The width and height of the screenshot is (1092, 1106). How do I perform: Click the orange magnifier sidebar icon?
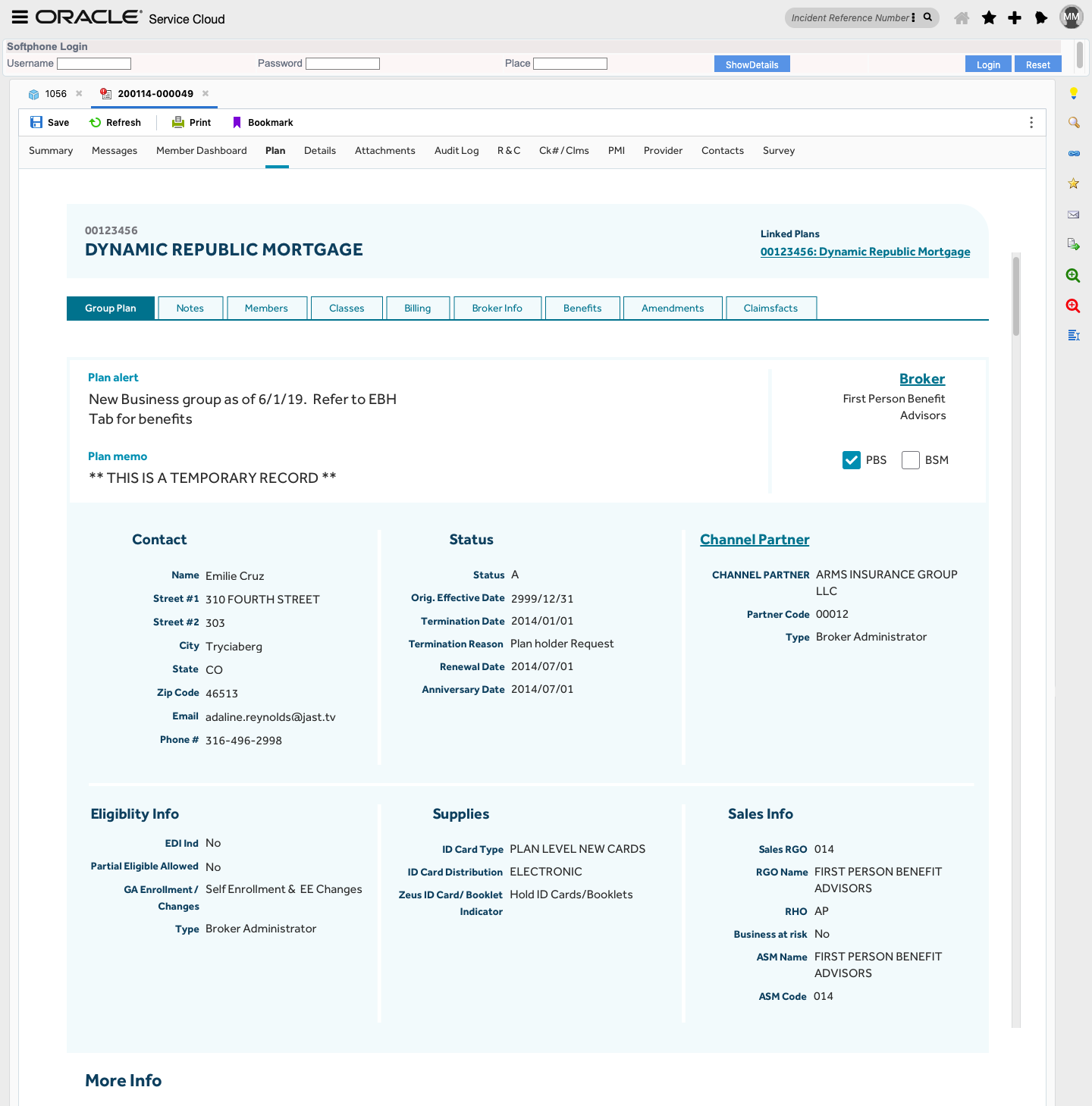click(1074, 123)
